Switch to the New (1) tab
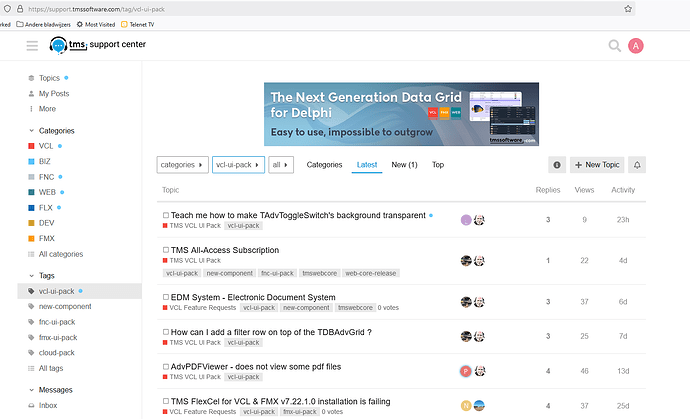This screenshot has height=419, width=690. 404,165
